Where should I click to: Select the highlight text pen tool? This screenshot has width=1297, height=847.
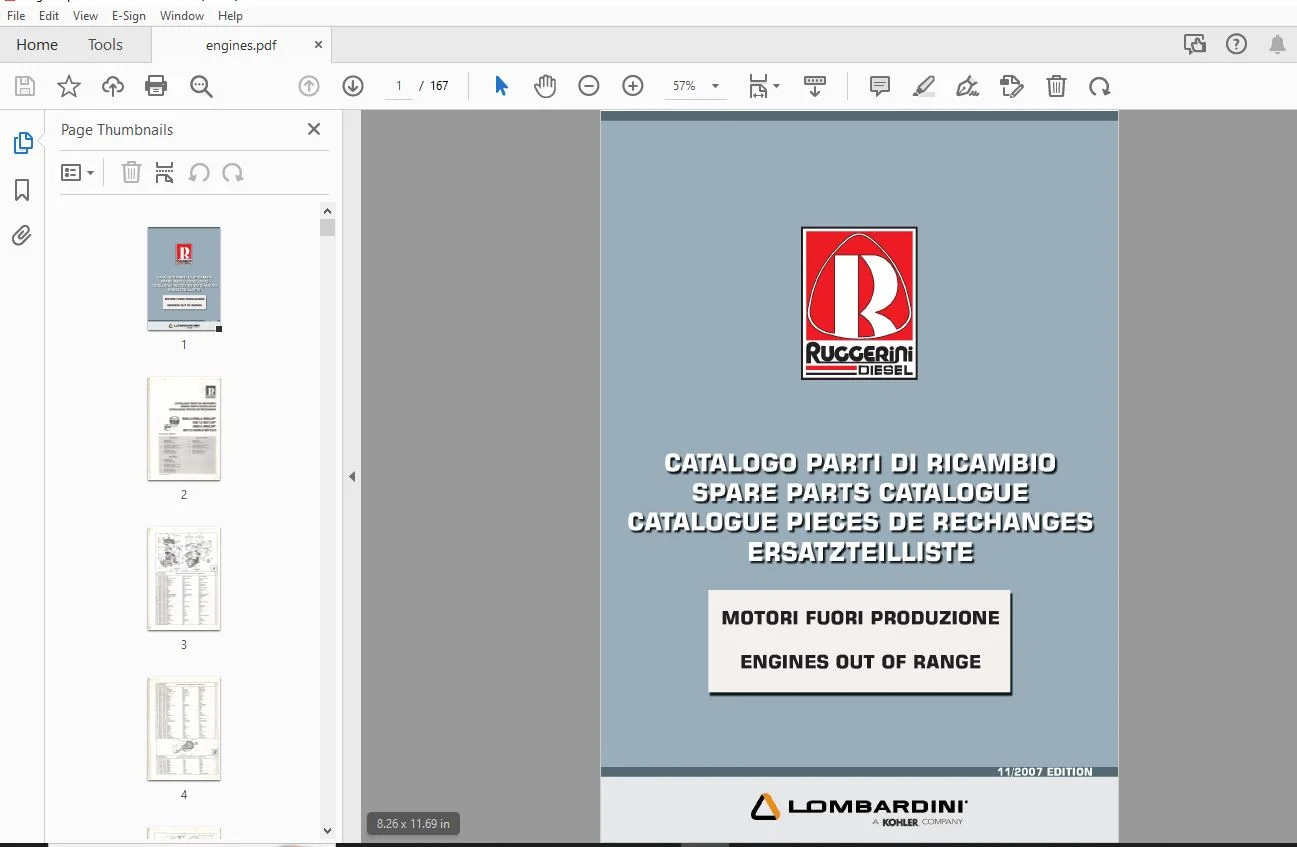(924, 86)
